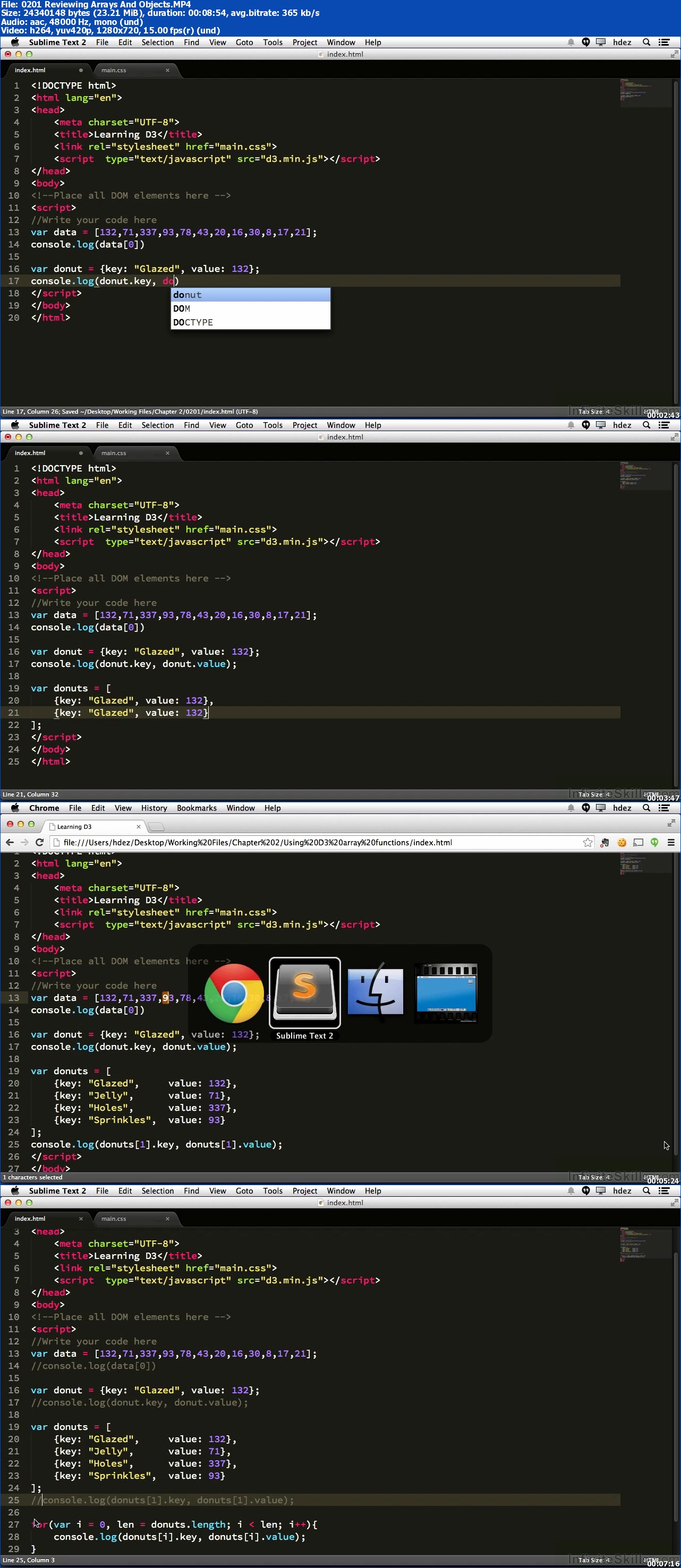
Task: Open the Bookmarks menu in Chrome
Action: pos(197,808)
